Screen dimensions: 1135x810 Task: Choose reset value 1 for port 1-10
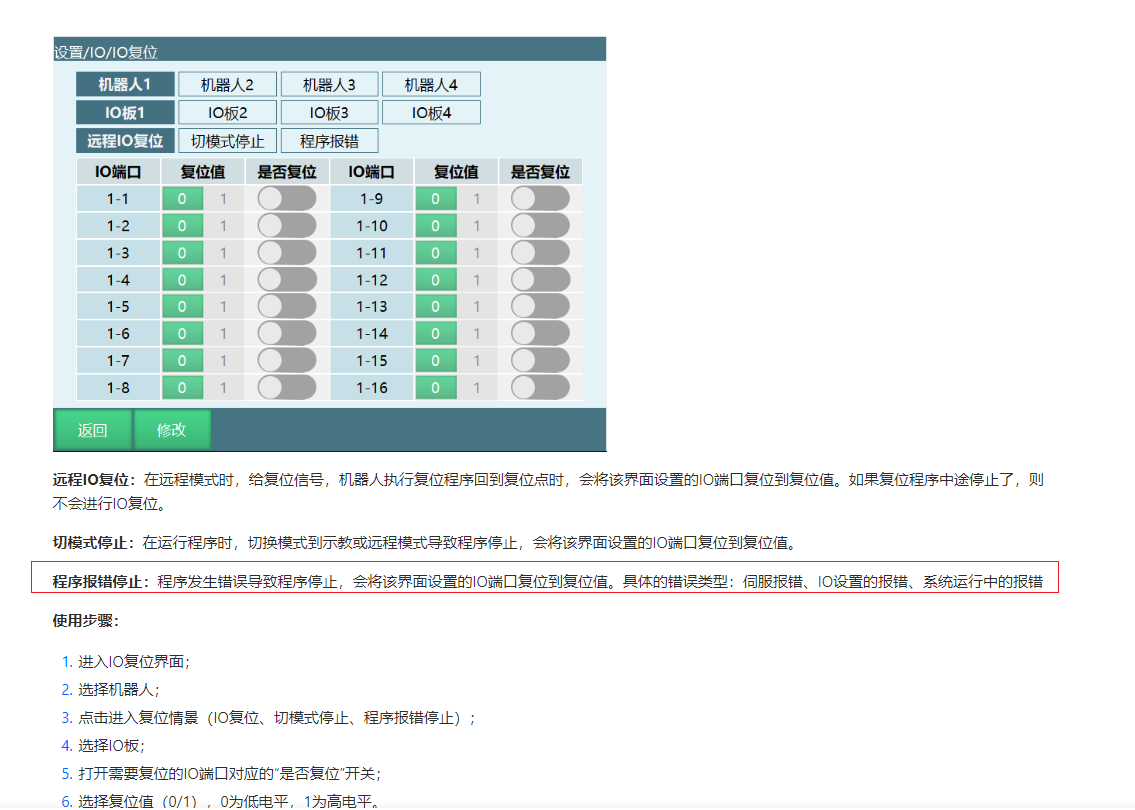click(x=476, y=226)
